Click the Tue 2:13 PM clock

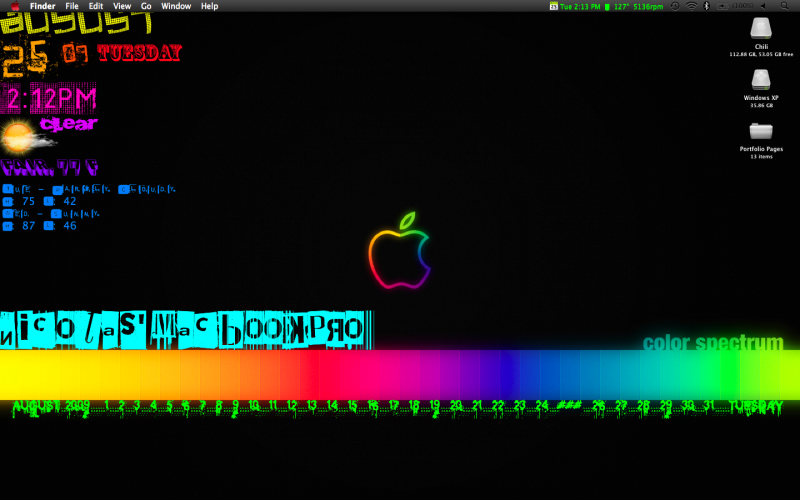[x=580, y=7]
